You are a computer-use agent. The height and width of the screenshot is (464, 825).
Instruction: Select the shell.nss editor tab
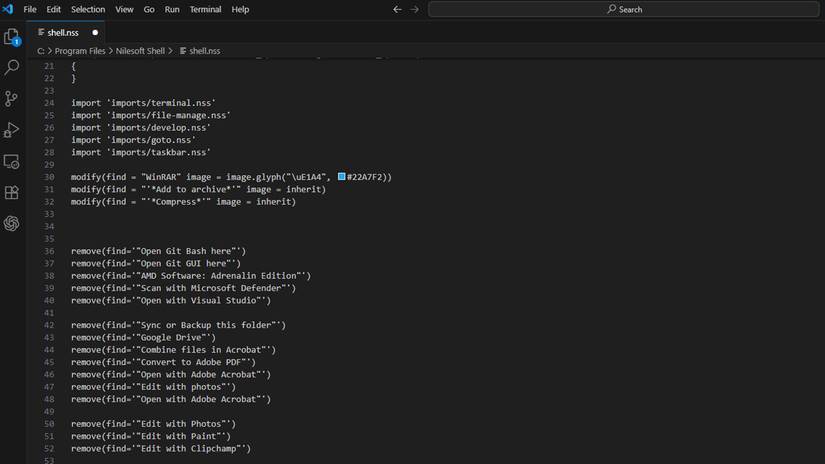[66, 33]
